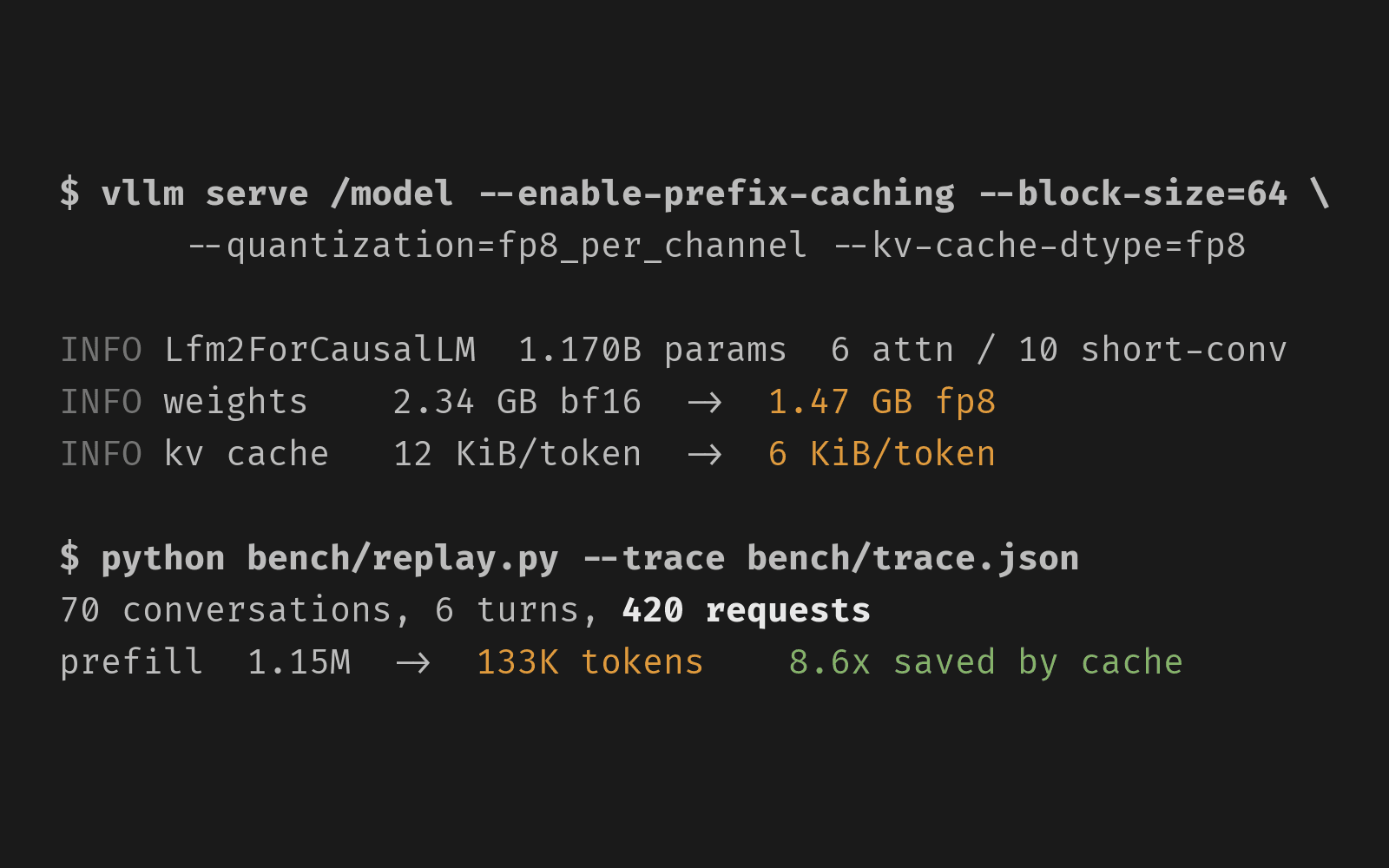The image size is (1389, 868).
Task: Click the green 8.6x saved by cache text
Action: (x=986, y=663)
